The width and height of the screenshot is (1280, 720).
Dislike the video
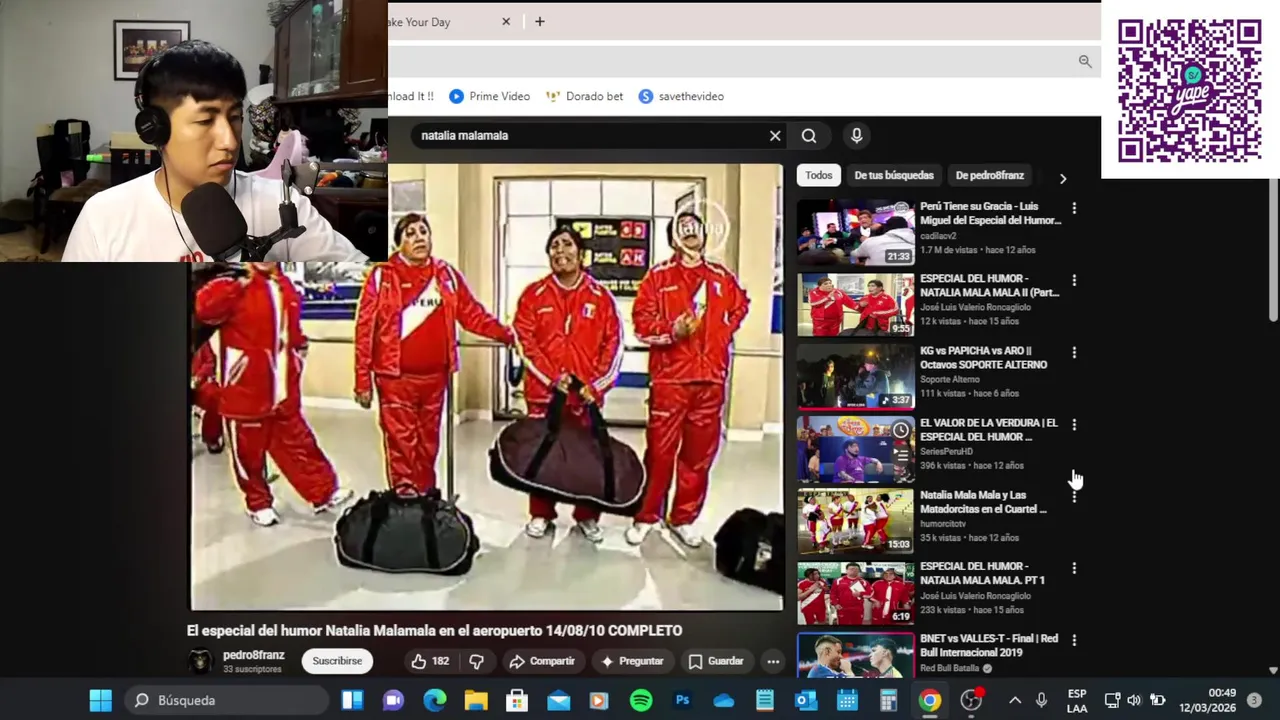(477, 661)
